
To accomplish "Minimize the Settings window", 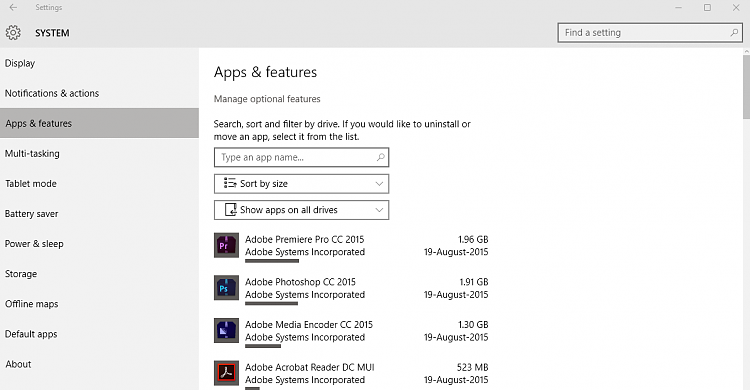I will (678, 8).
